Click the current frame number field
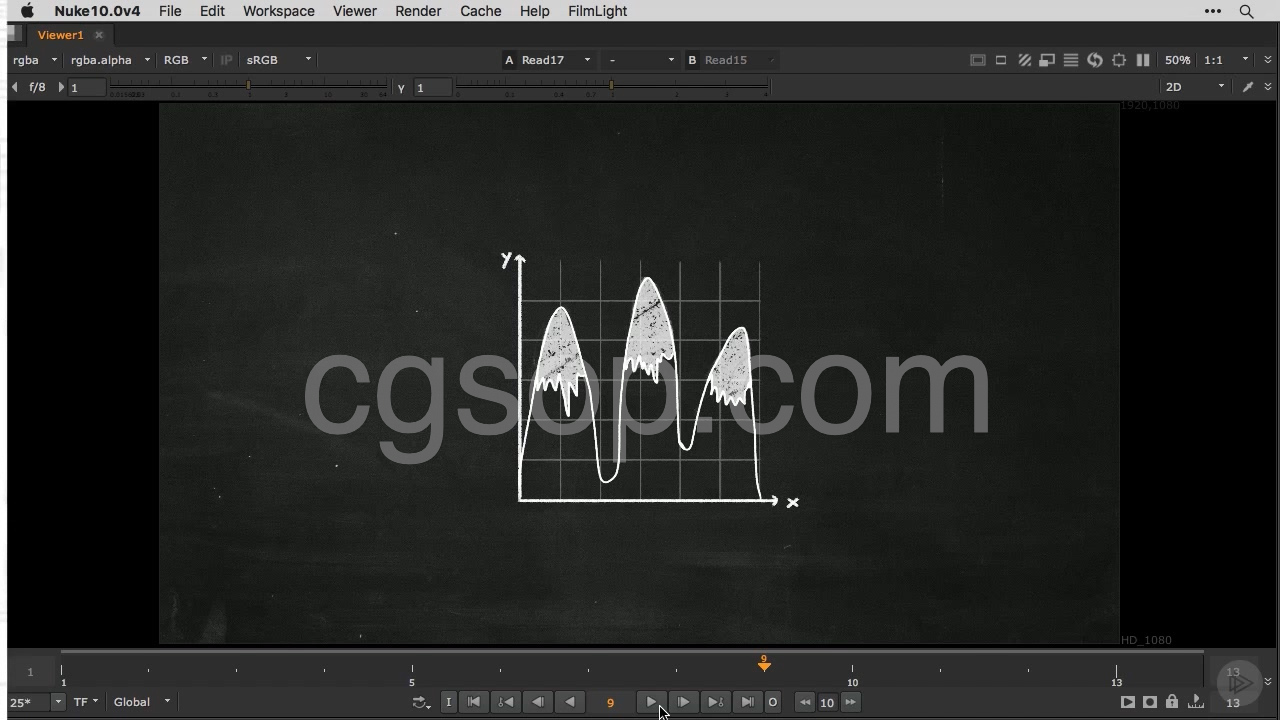This screenshot has width=1280, height=720. [610, 702]
